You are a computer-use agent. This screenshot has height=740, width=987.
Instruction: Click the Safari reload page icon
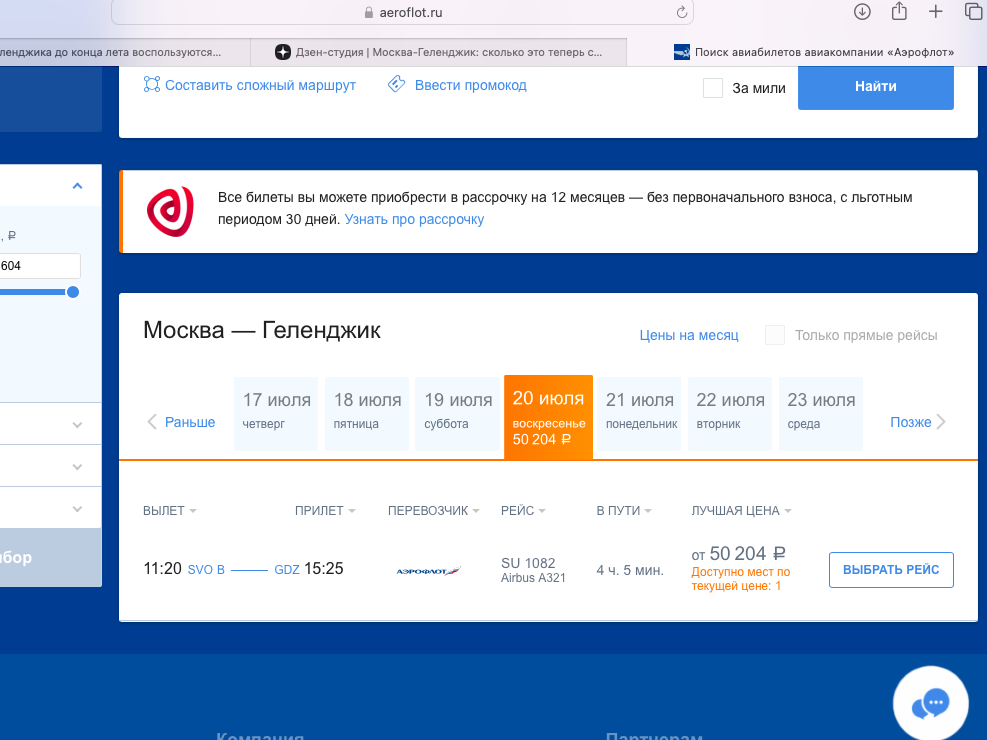tap(681, 12)
